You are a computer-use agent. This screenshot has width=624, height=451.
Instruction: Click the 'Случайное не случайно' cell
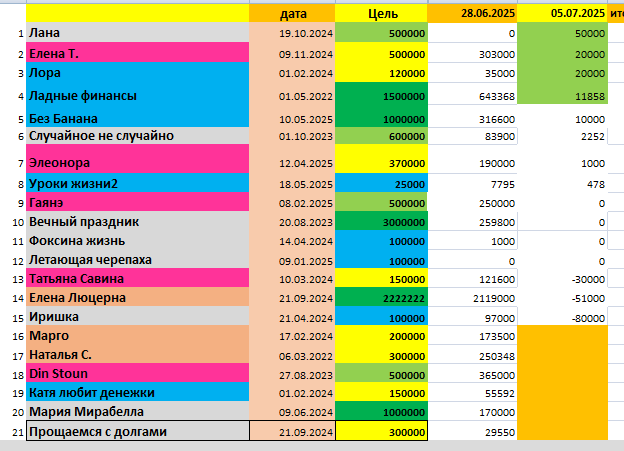pos(138,136)
